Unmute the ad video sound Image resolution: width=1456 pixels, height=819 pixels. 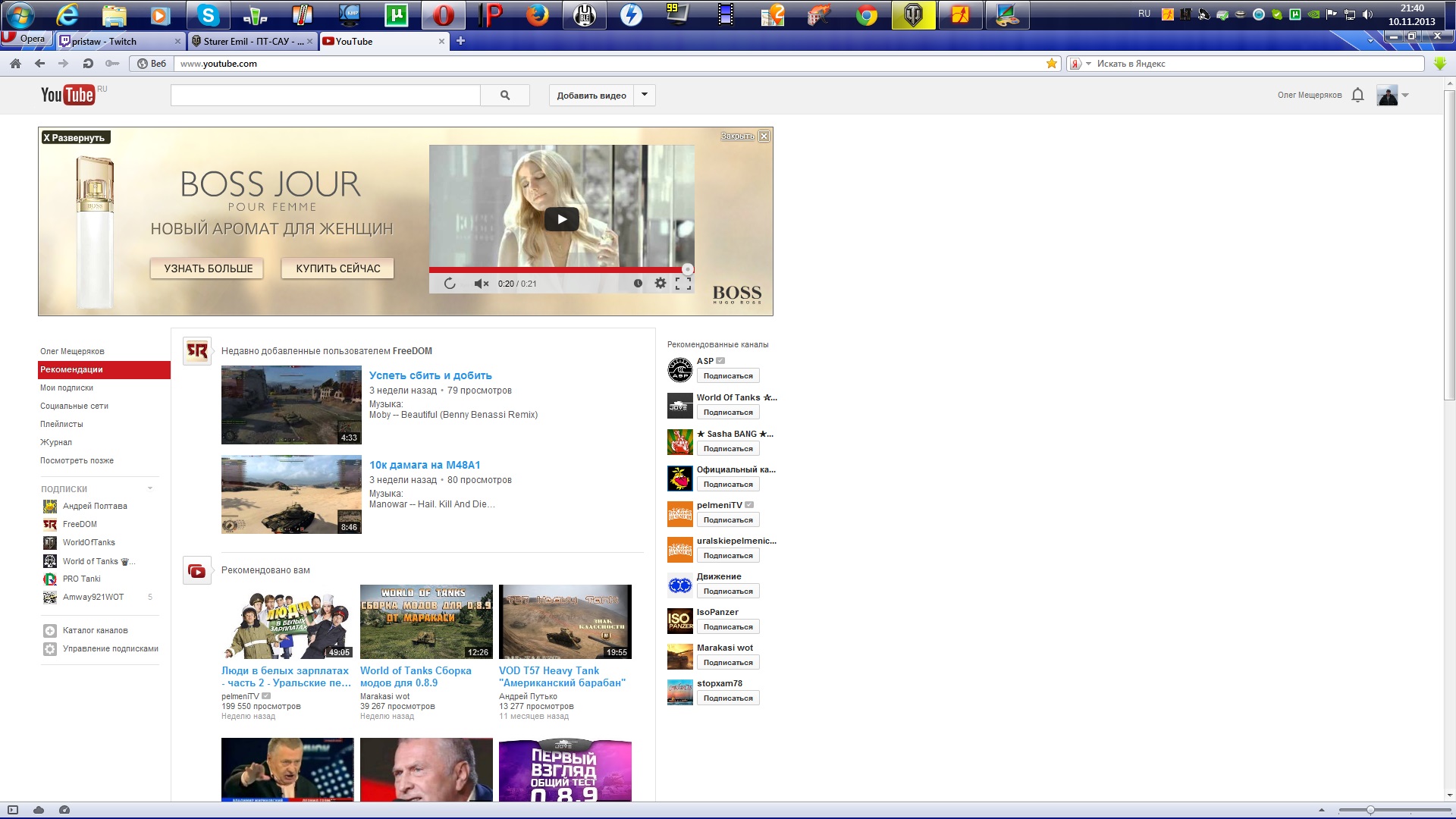point(482,284)
